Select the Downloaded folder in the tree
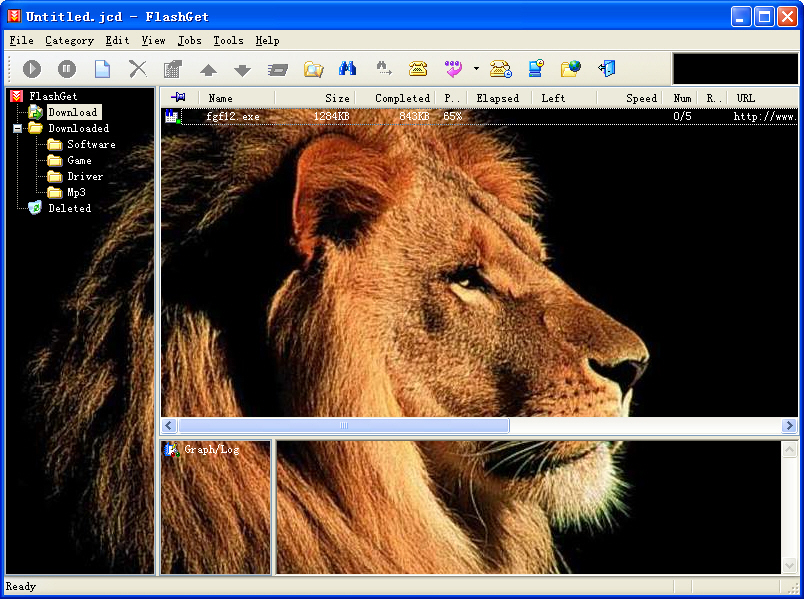The width and height of the screenshot is (804, 599). pos(78,128)
